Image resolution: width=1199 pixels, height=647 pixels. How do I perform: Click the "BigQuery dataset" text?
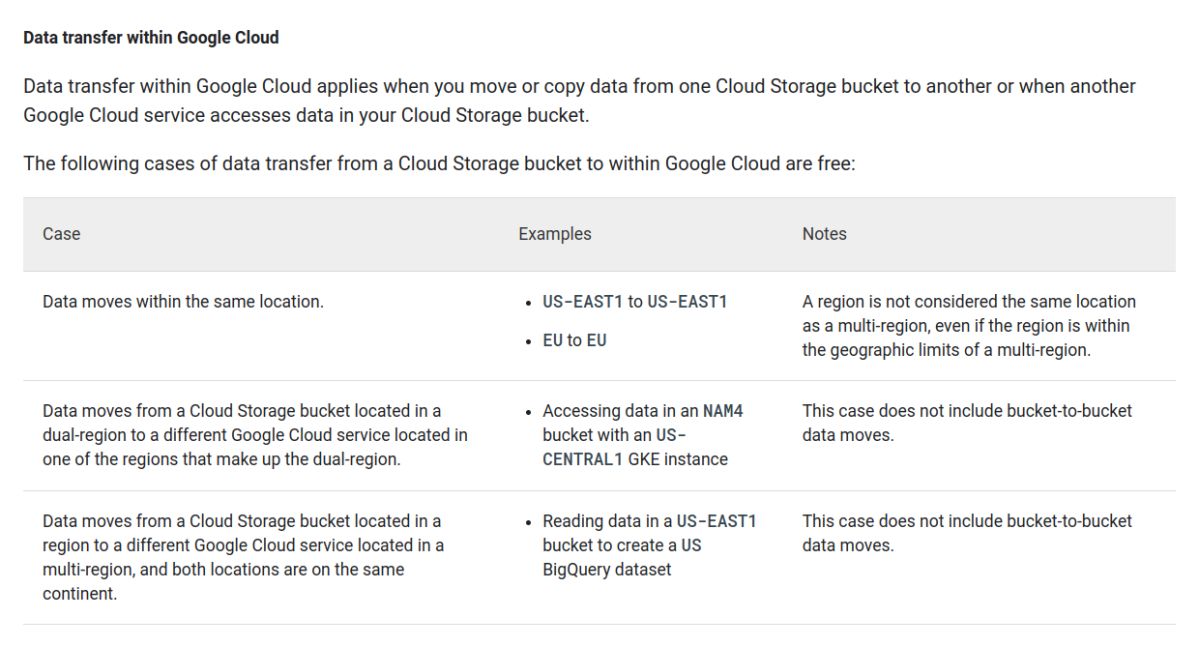pos(607,570)
